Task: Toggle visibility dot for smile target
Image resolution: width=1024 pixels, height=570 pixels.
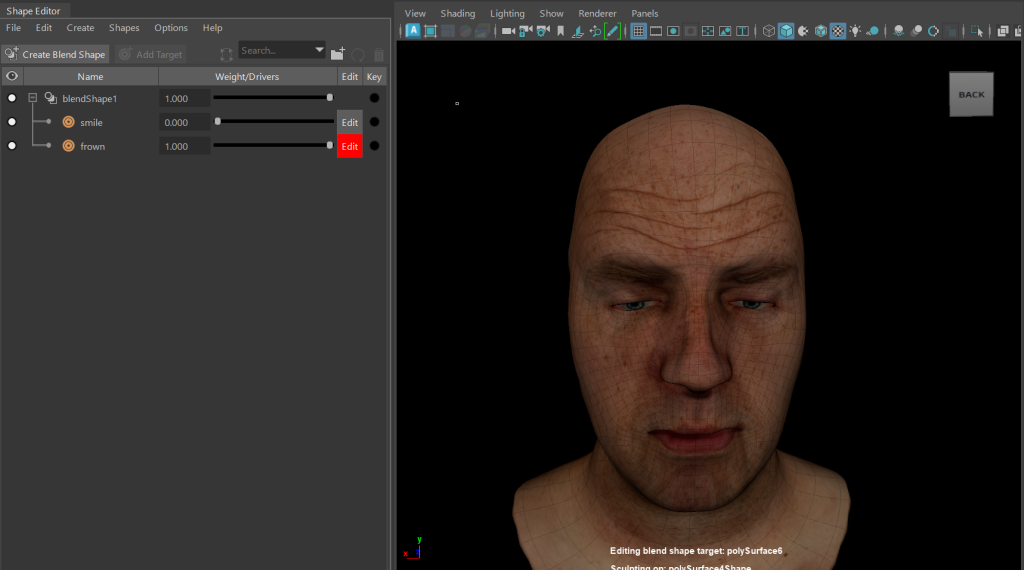Action: 12,122
